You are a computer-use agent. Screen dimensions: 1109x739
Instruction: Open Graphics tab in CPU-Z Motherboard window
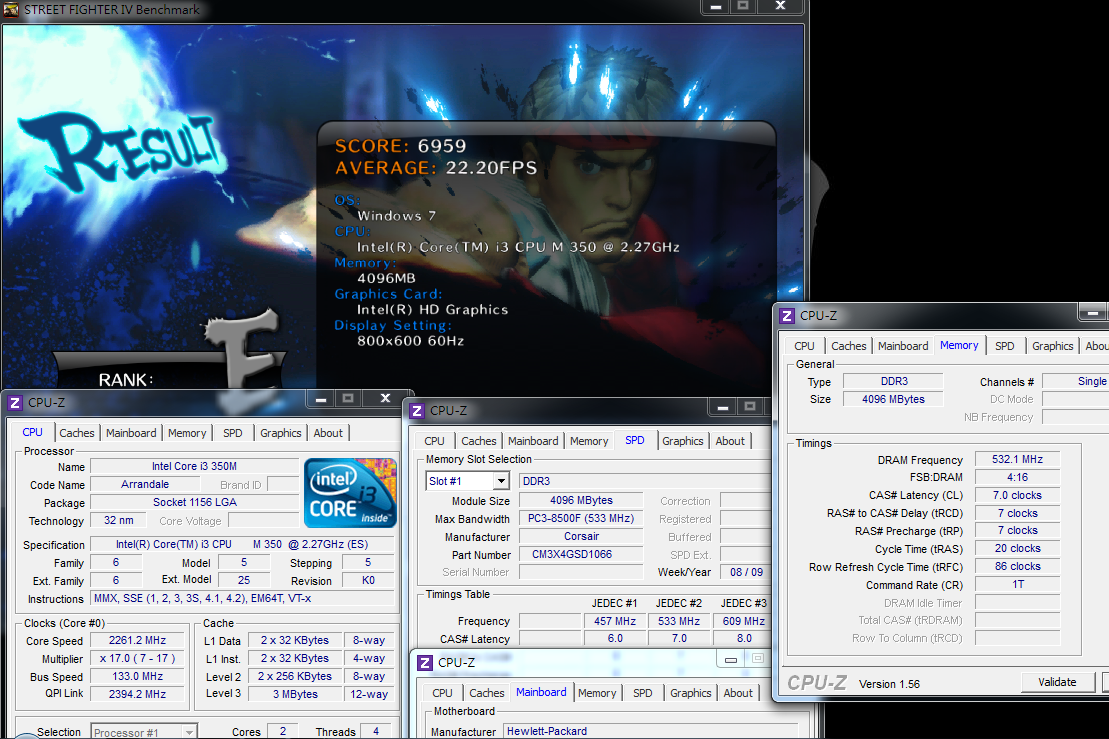[690, 693]
